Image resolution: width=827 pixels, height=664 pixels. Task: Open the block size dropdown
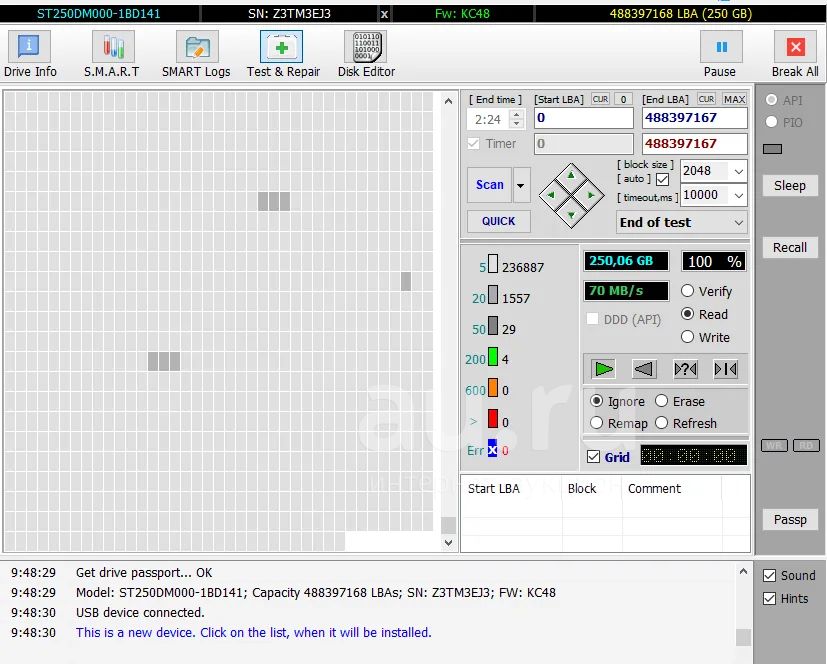click(x=738, y=171)
